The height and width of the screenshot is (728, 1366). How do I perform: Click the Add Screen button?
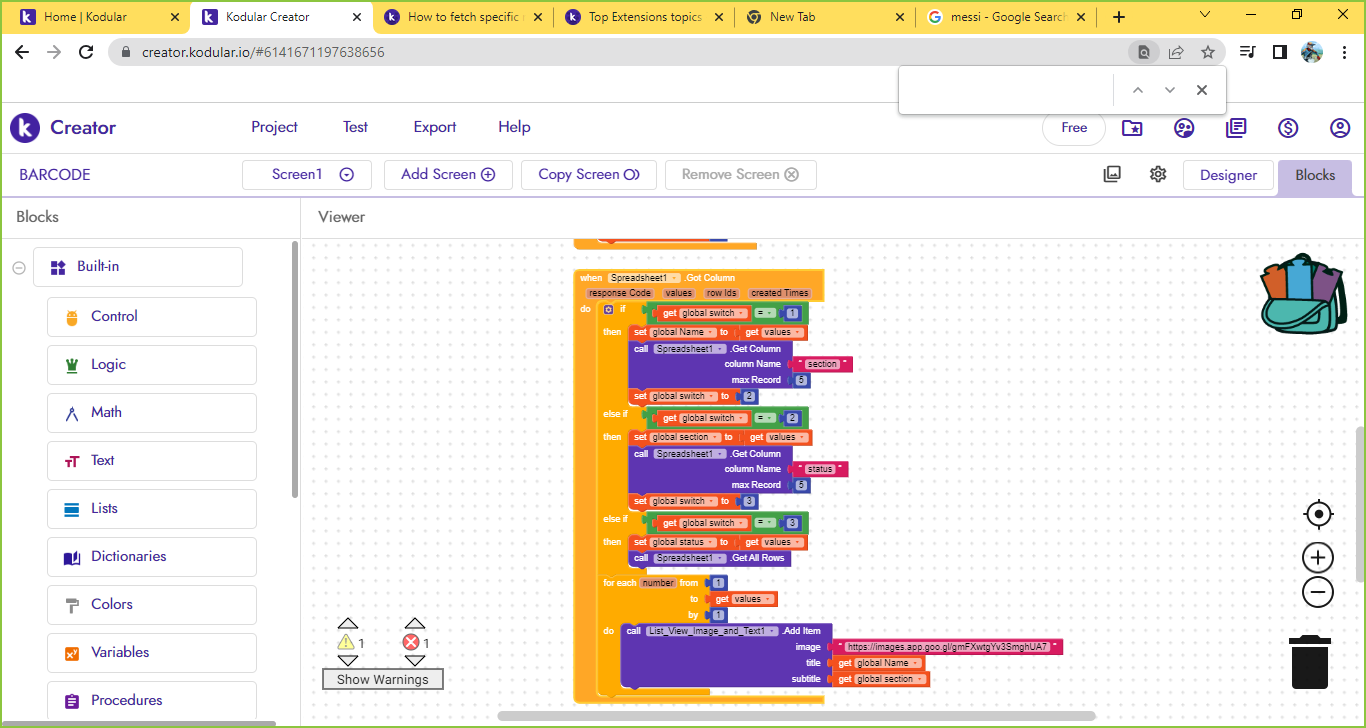[x=448, y=175]
